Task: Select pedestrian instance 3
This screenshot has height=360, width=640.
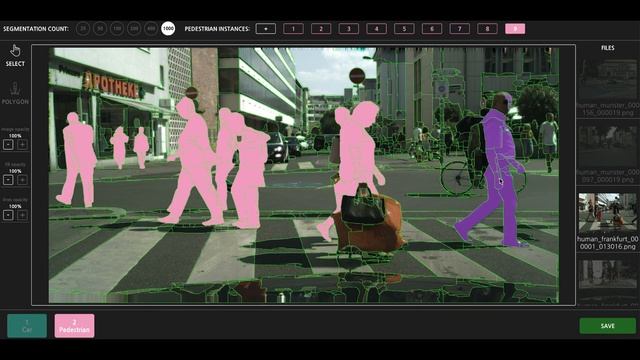Action: click(x=349, y=29)
